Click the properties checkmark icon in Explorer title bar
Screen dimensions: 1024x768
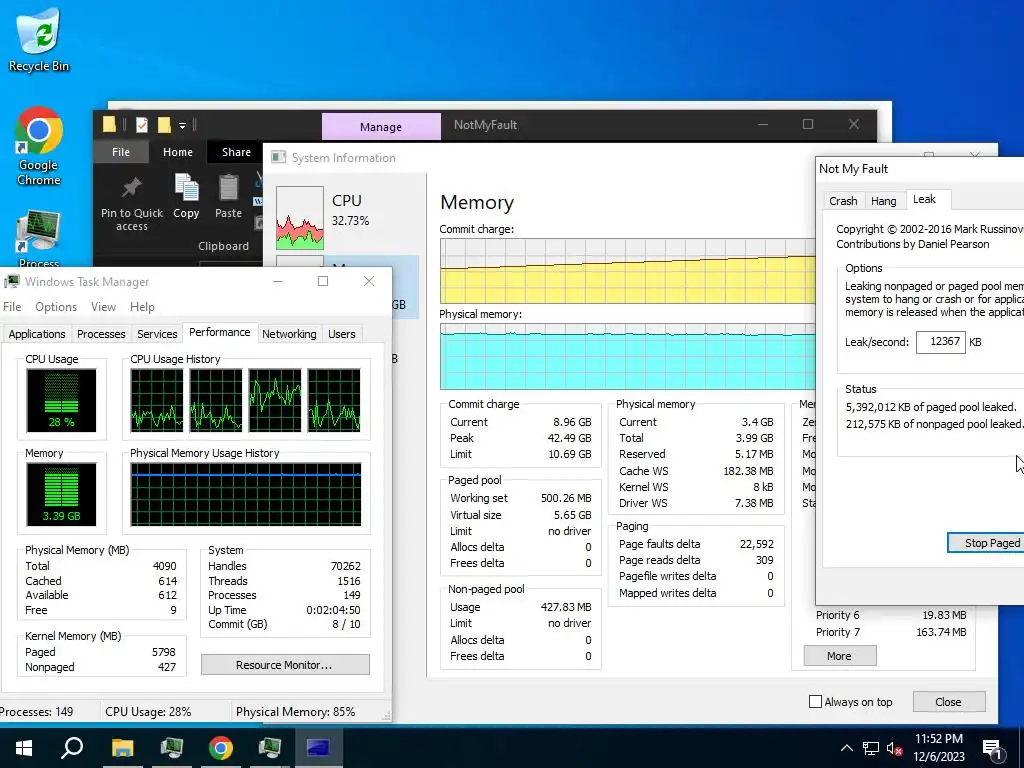tap(142, 124)
